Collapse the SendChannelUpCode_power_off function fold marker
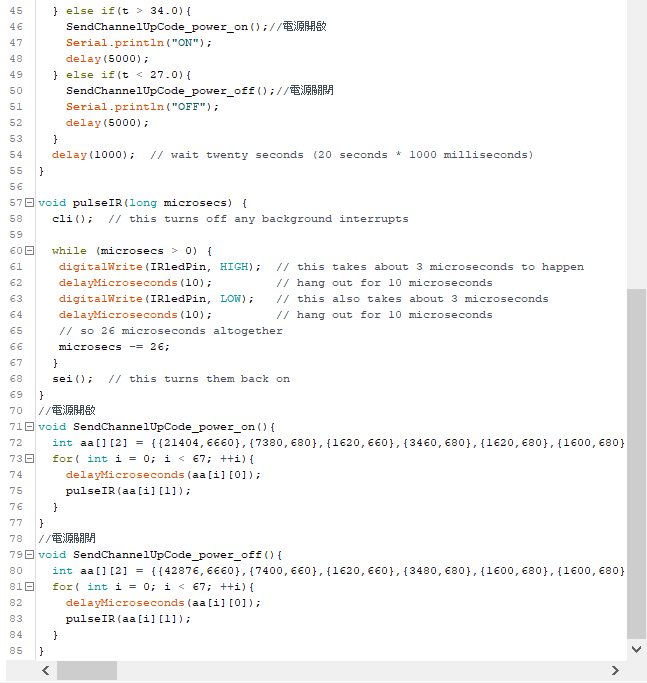The width and height of the screenshot is (647, 683). coord(29,555)
